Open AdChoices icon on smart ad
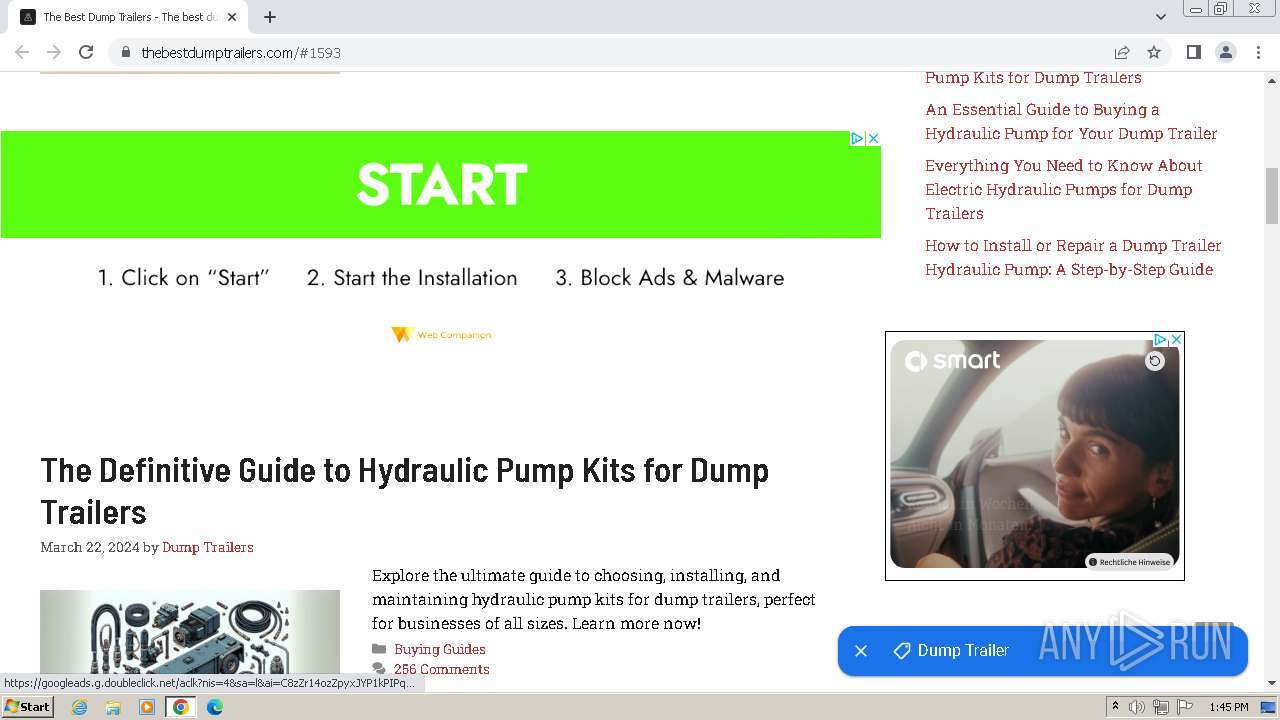The width and height of the screenshot is (1280, 720). [x=1160, y=340]
